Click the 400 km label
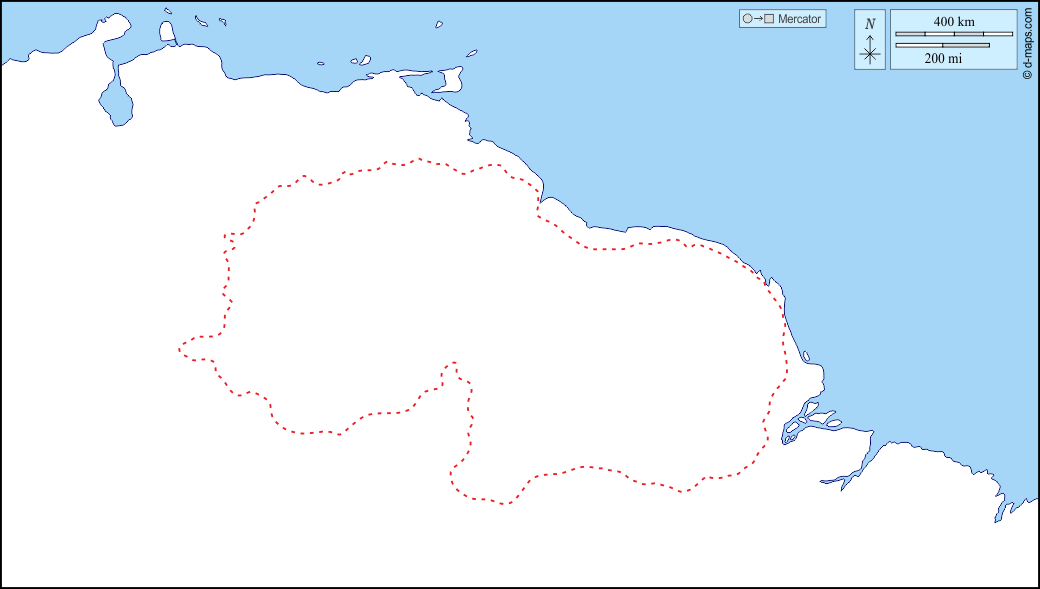This screenshot has width=1040, height=589. (x=954, y=21)
